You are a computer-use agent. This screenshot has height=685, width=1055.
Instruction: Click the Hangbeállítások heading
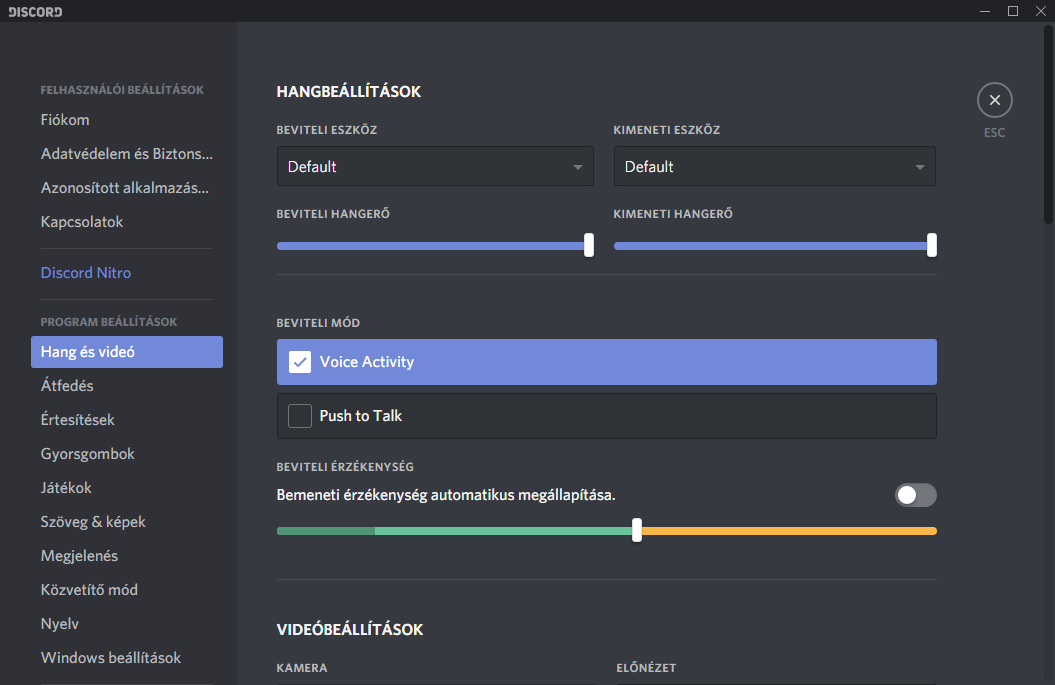349,92
